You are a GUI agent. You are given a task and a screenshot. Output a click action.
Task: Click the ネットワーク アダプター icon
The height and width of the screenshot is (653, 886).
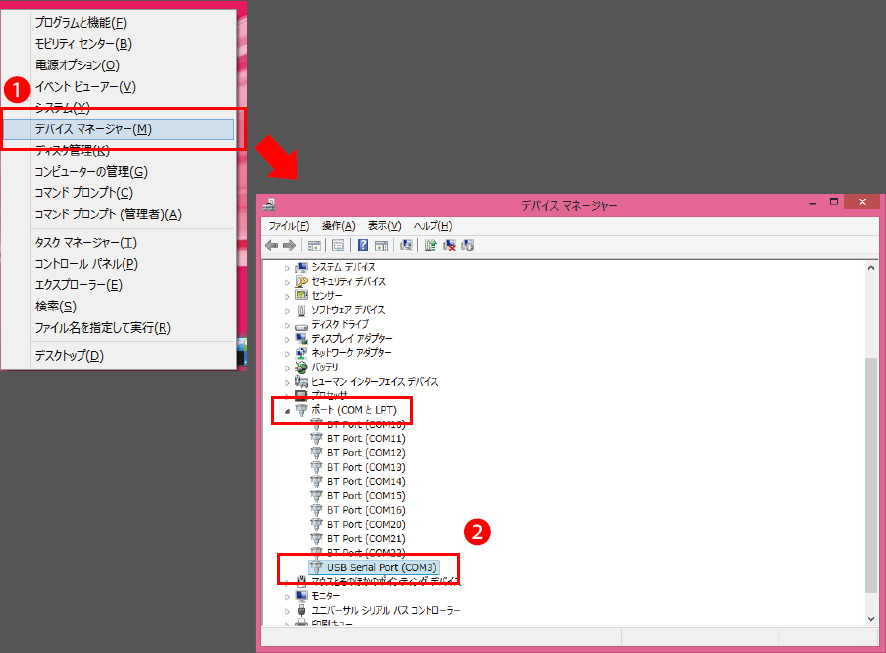(x=302, y=352)
